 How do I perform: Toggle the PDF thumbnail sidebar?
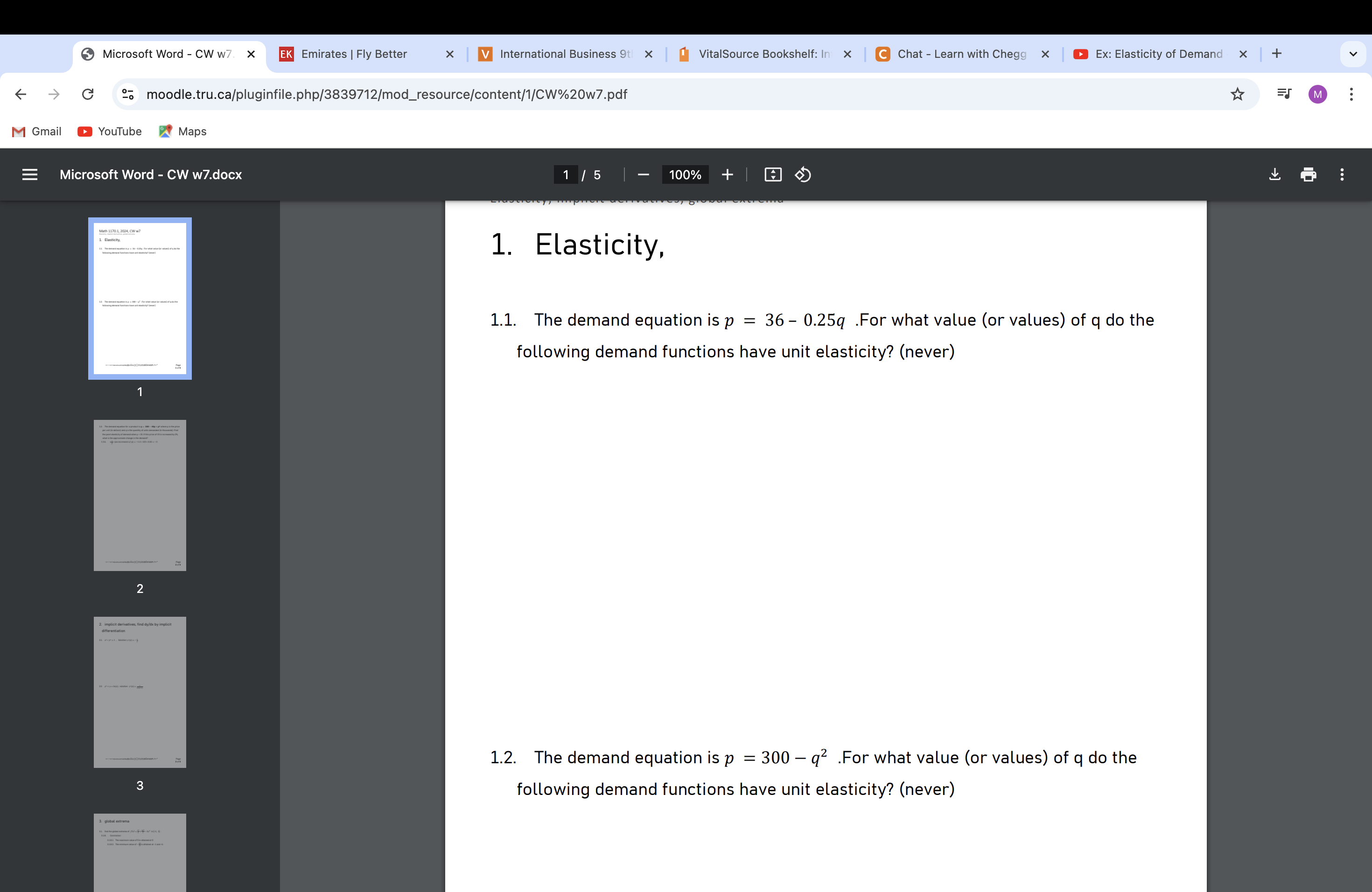[x=29, y=174]
